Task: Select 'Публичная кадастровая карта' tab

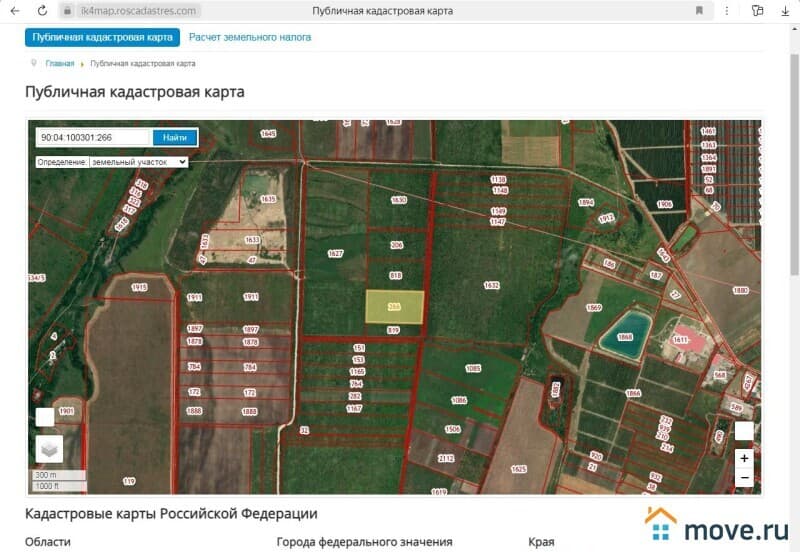Action: [x=102, y=37]
